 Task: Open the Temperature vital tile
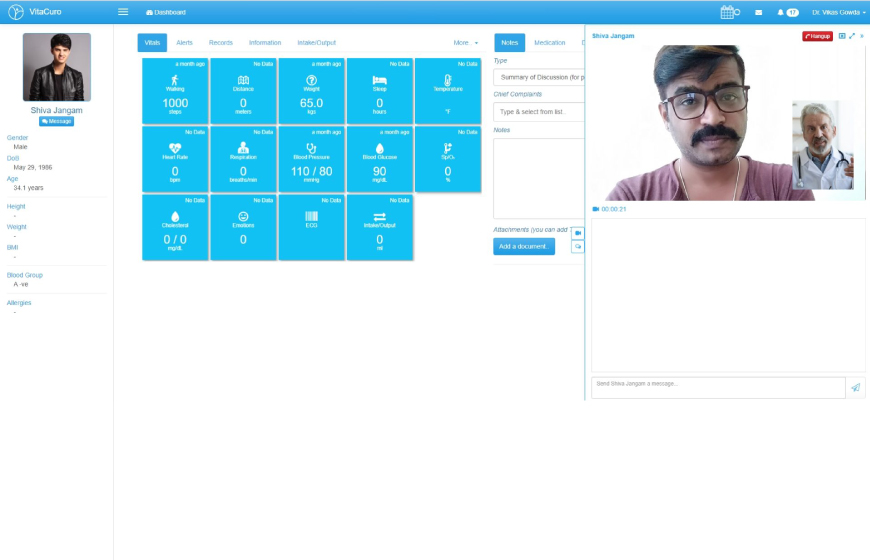[x=448, y=90]
